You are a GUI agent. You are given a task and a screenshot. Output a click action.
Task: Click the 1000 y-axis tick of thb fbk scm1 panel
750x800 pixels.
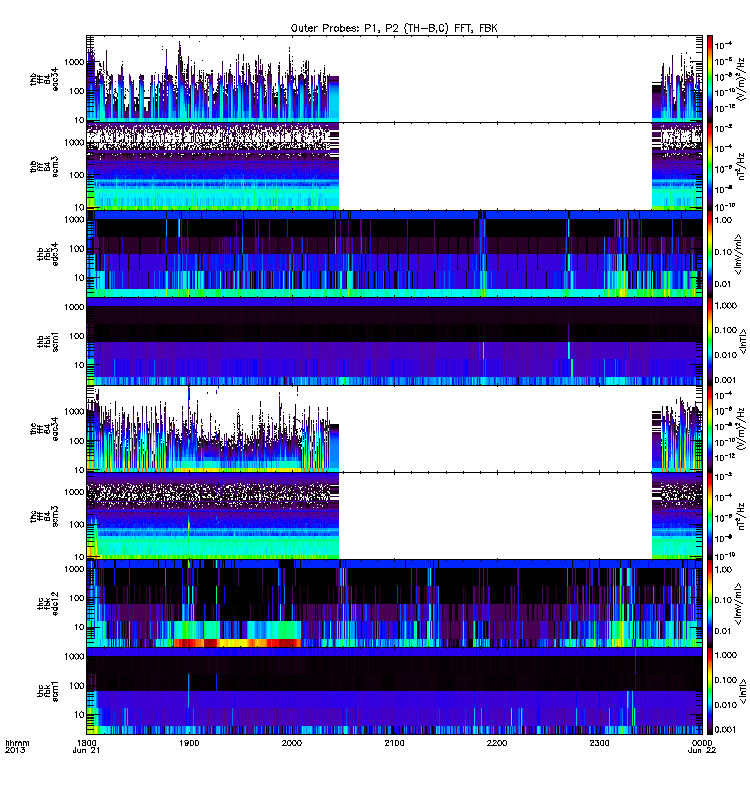click(x=74, y=307)
